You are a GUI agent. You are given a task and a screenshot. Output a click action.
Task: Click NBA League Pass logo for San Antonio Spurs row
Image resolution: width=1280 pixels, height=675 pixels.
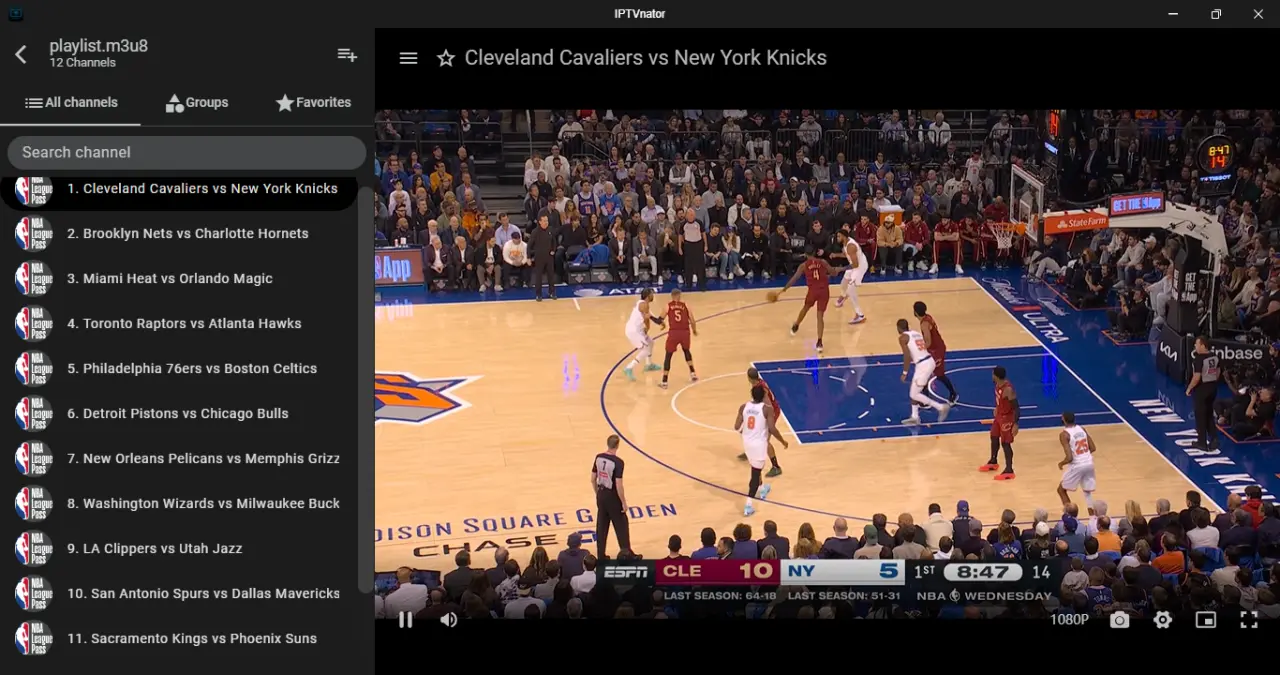coord(34,593)
